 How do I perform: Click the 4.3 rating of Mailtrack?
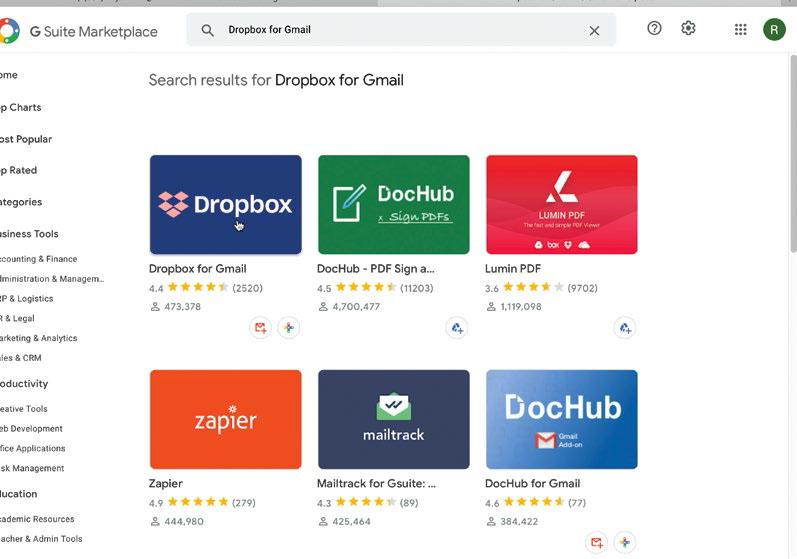pyautogui.click(x=324, y=504)
